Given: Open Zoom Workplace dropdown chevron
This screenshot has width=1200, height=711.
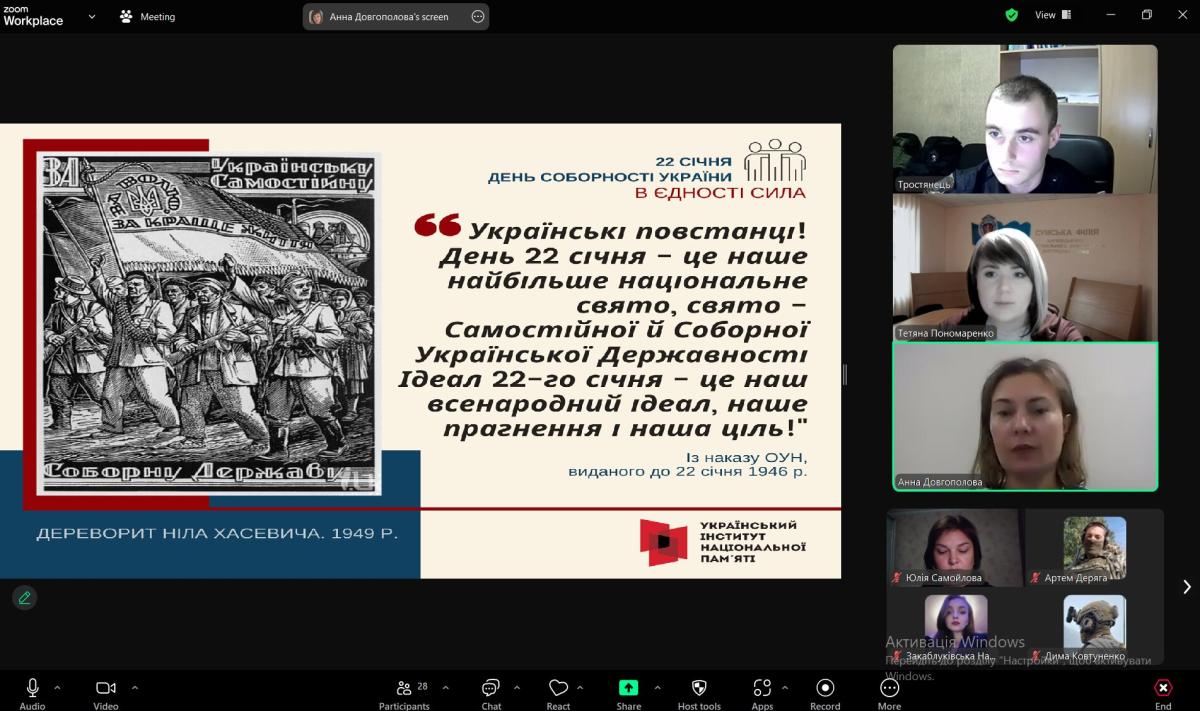Looking at the screenshot, I should 92,16.
